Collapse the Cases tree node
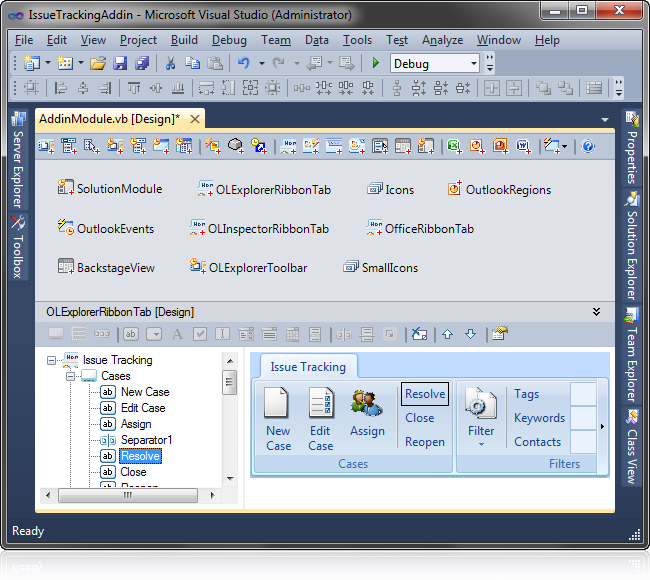This screenshot has width=650, height=580. (x=70, y=376)
